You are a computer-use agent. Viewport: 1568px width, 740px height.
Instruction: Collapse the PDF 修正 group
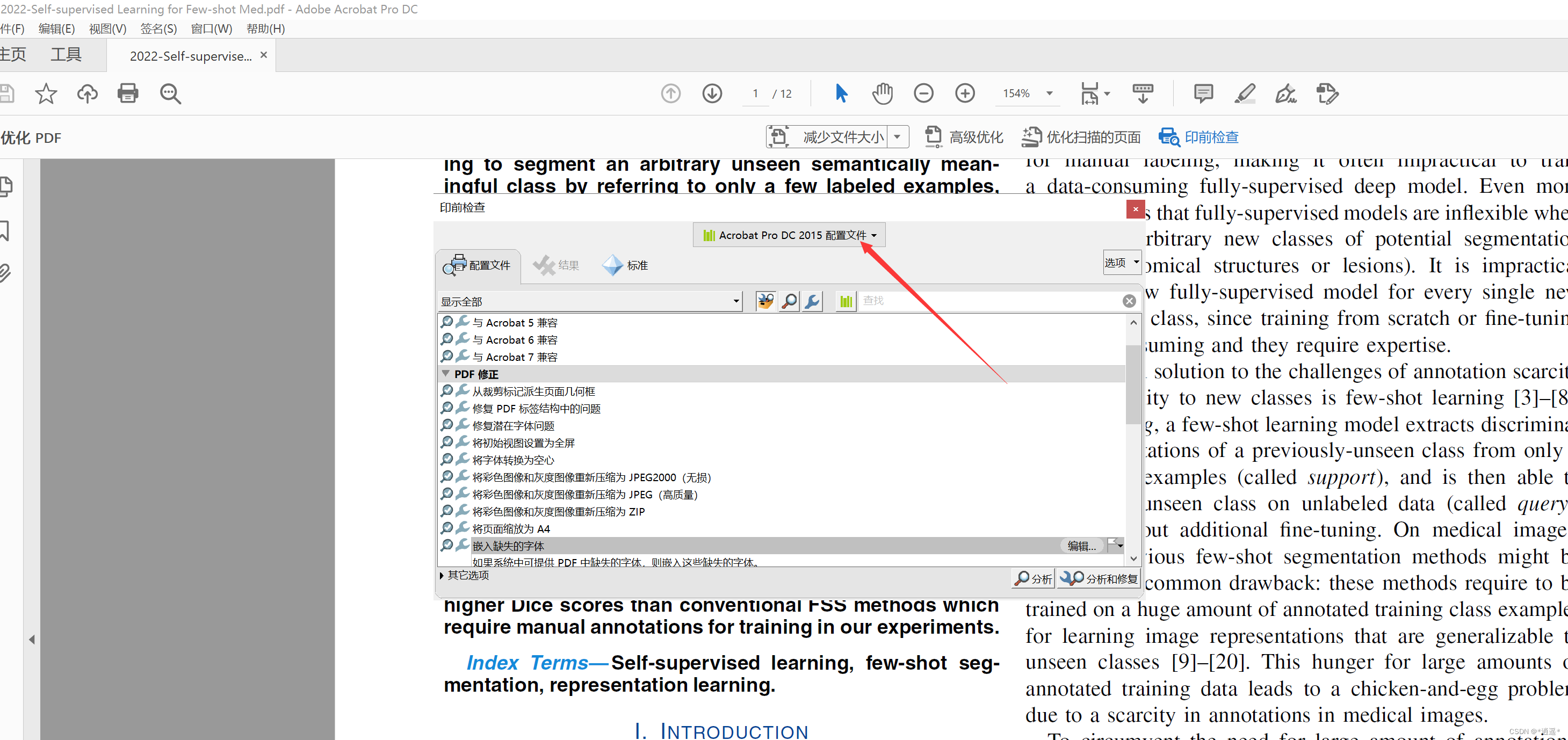tap(446, 374)
